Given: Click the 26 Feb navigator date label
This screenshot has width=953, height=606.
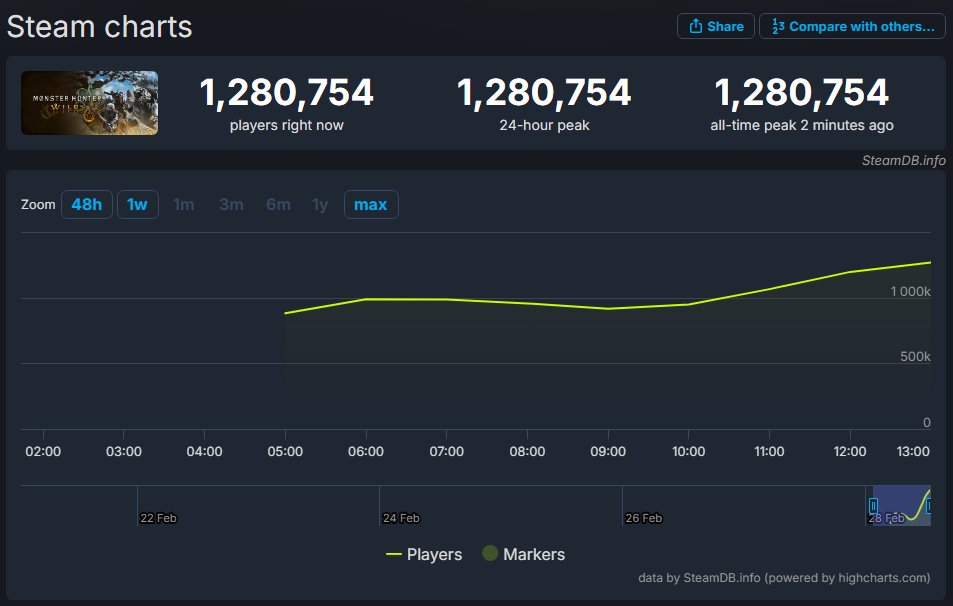Looking at the screenshot, I should (x=643, y=518).
